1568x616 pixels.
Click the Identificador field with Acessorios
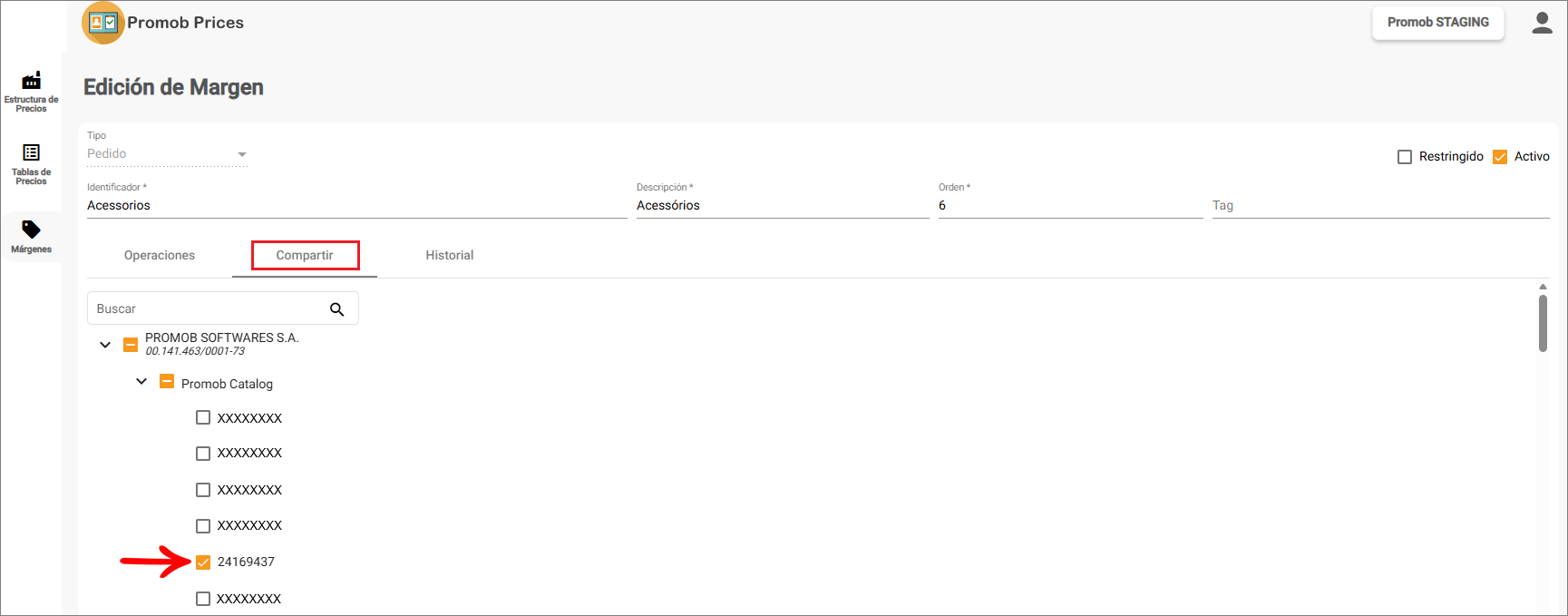pyautogui.click(x=357, y=206)
